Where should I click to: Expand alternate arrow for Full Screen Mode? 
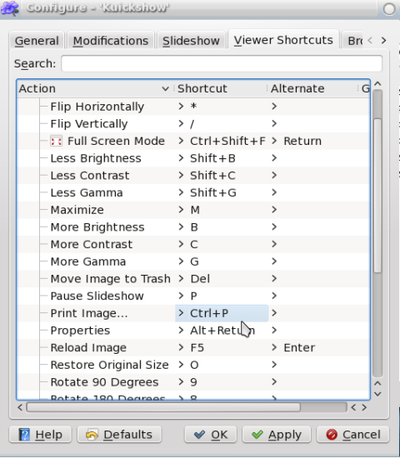tap(274, 141)
